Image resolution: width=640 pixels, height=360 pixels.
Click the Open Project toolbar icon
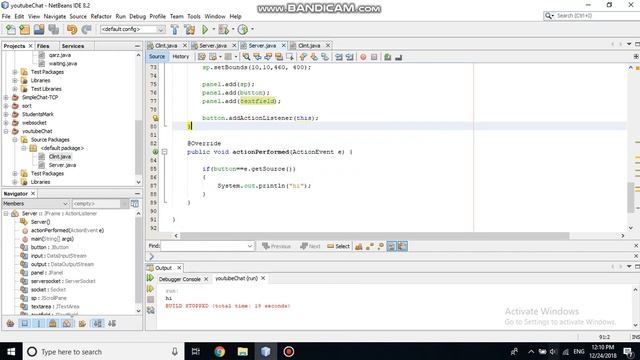pyautogui.click(x=39, y=29)
